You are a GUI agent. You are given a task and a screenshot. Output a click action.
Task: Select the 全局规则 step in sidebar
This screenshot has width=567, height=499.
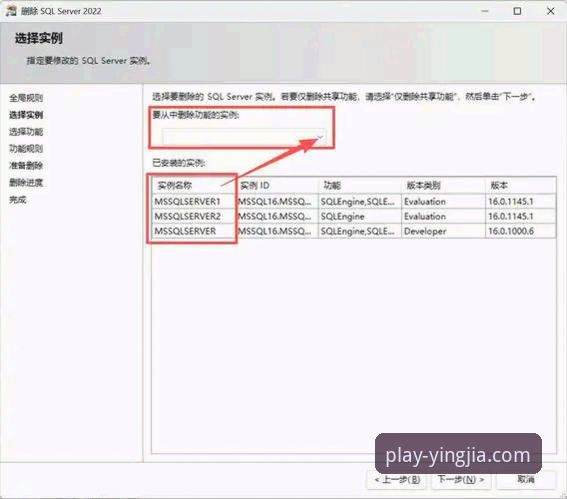[x=26, y=98]
